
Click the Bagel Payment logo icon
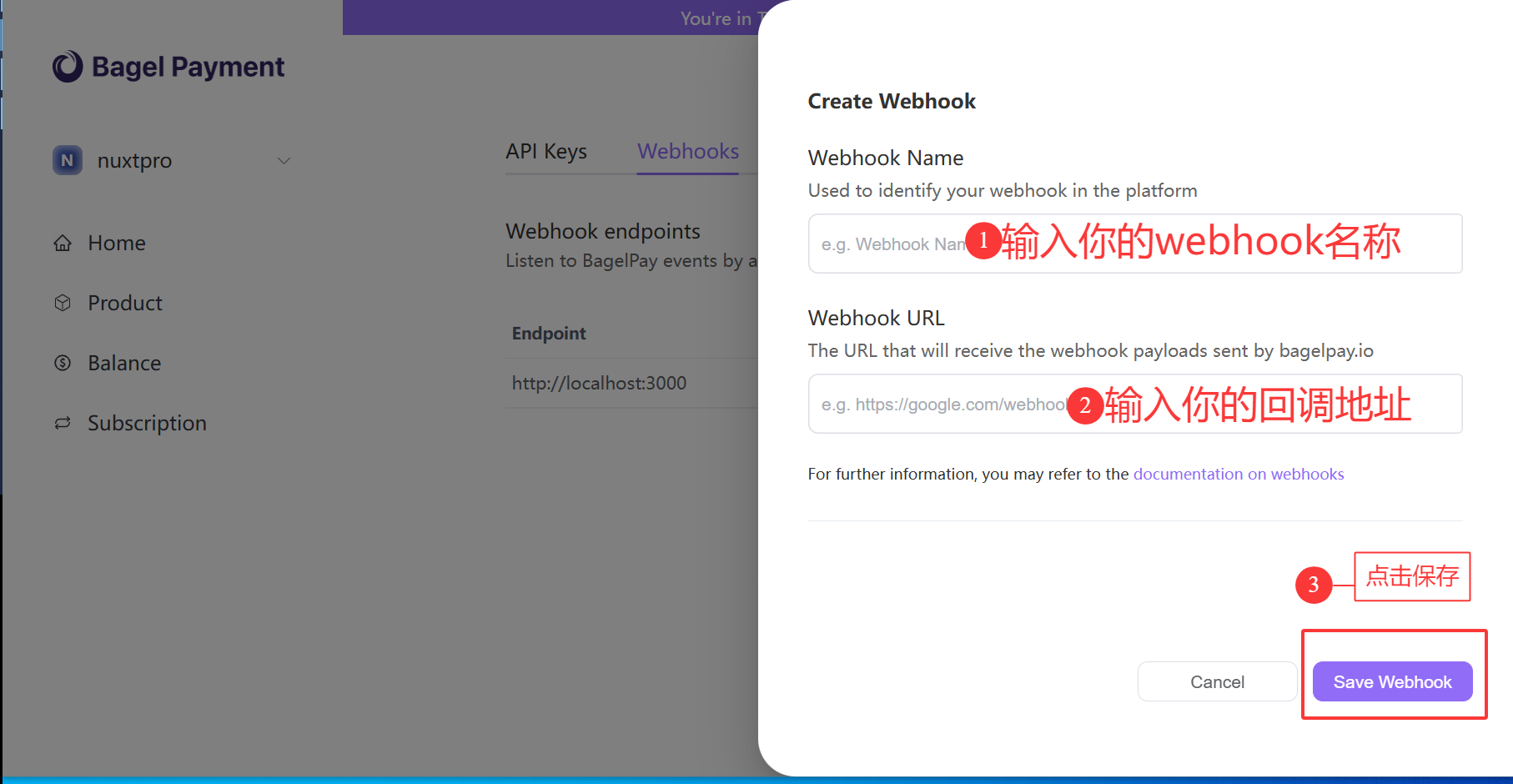point(68,67)
